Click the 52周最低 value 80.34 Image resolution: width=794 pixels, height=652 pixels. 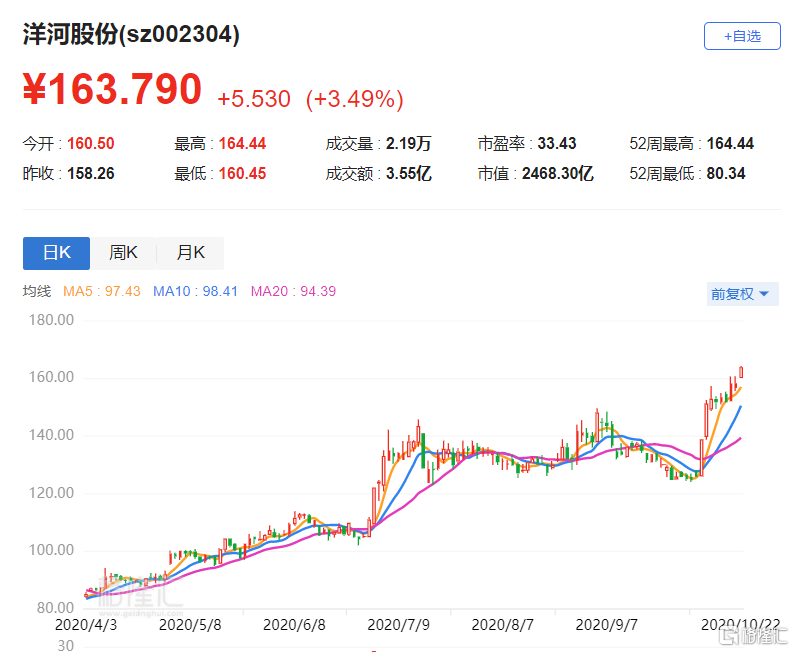[726, 174]
